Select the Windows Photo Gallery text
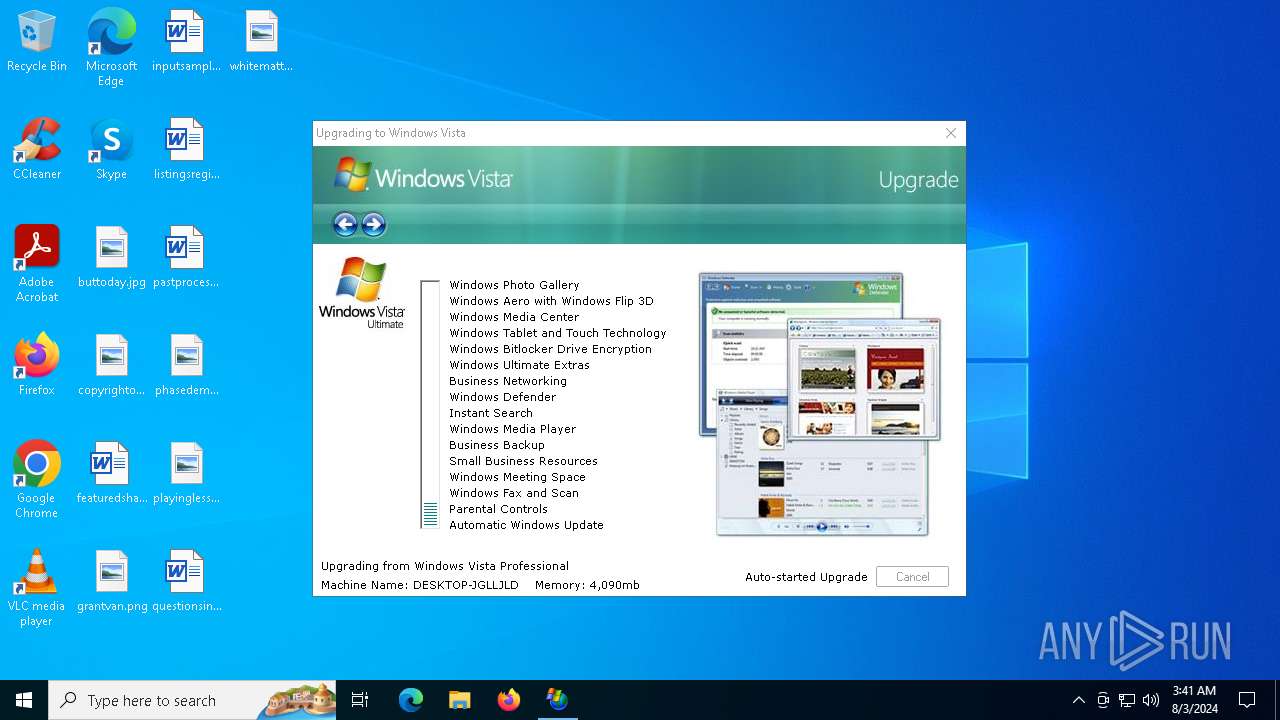The width and height of the screenshot is (1280, 720). pos(514,285)
